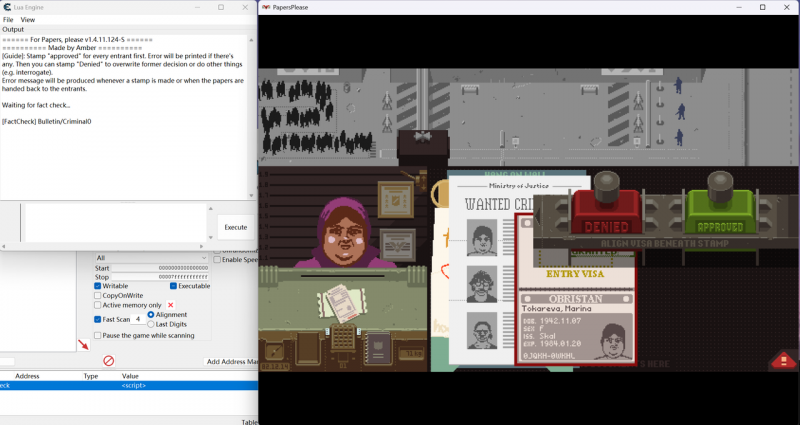Enable Pause the game while scanning

coord(97,336)
